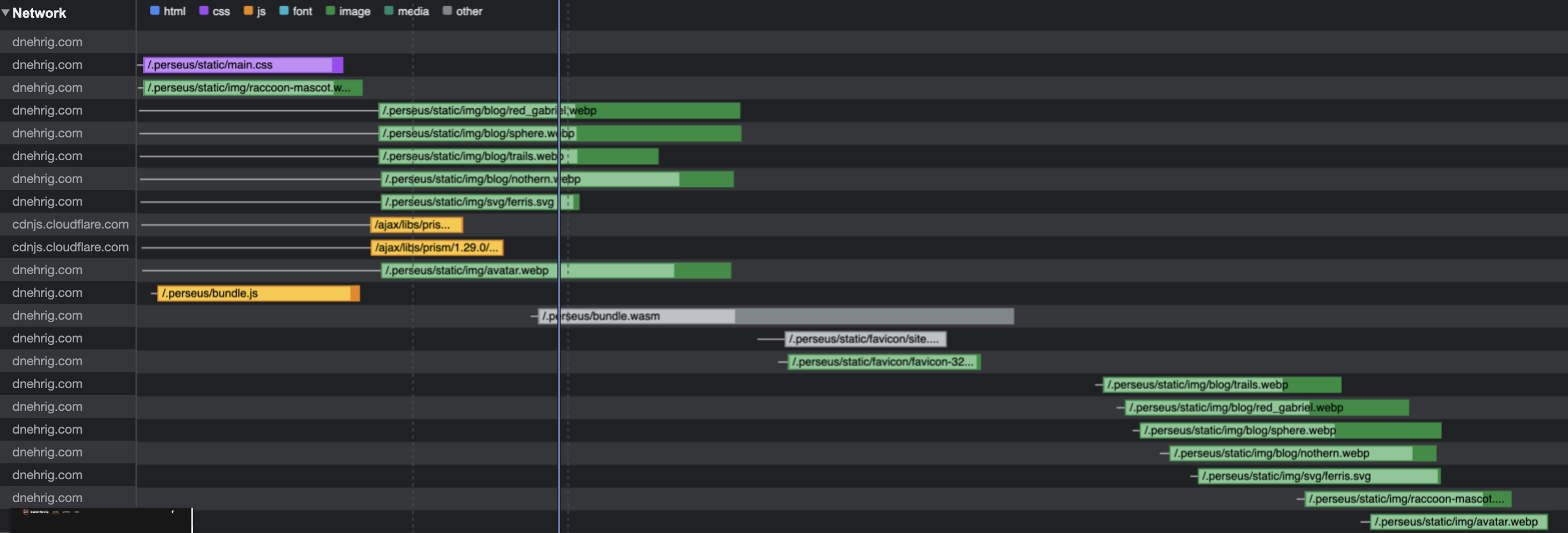This screenshot has width=1568, height=533.
Task: Click the blue vertical timeline marker line
Action: pyautogui.click(x=559, y=266)
